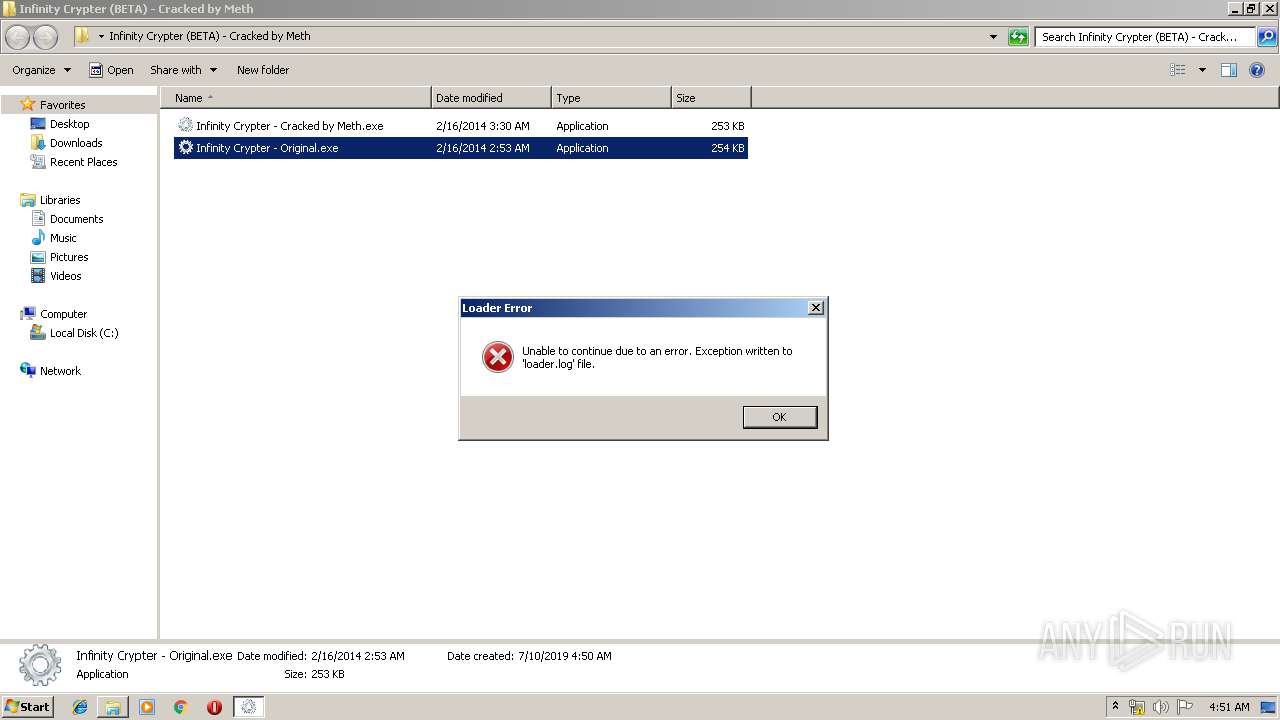1280x720 pixels.
Task: Click the Music note icon in Libraries
Action: pyautogui.click(x=38, y=238)
